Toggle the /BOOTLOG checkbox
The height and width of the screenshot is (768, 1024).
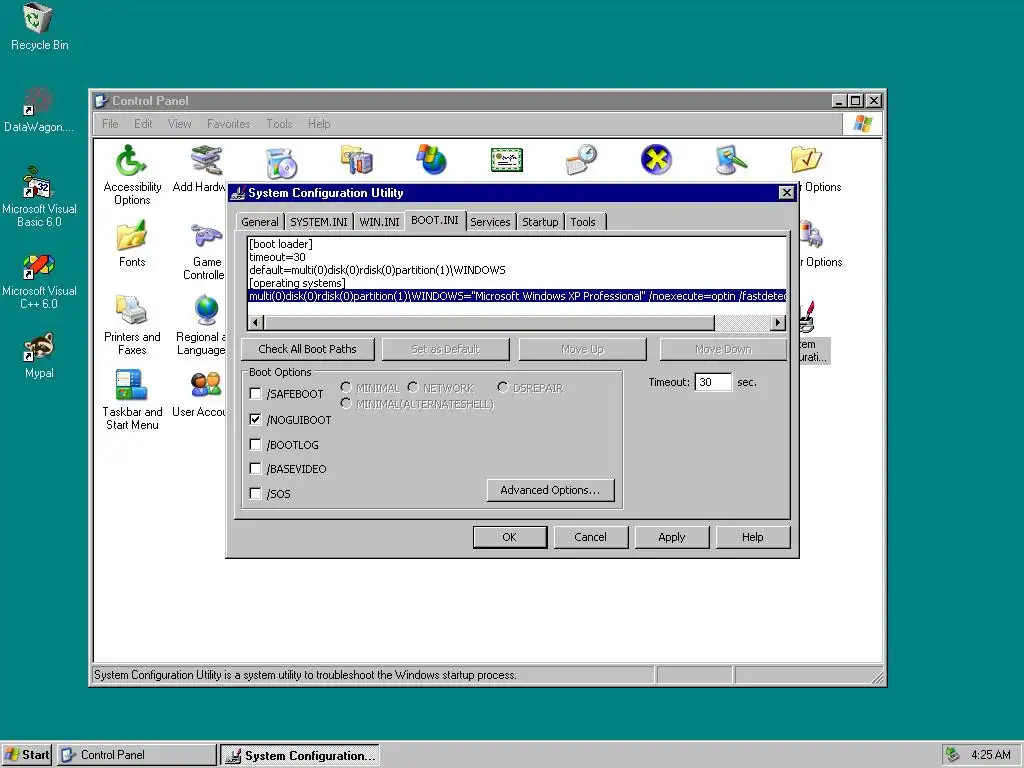[255, 445]
